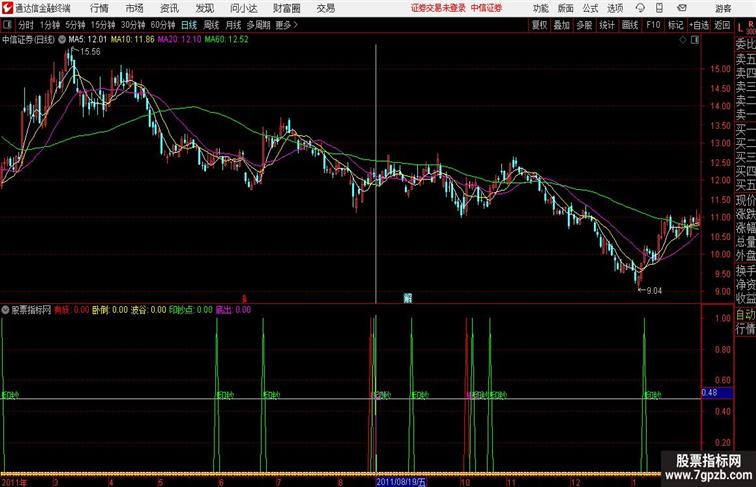The image size is (756, 487).
Task: Click the MA60: 12.52 value label
Action: click(226, 40)
